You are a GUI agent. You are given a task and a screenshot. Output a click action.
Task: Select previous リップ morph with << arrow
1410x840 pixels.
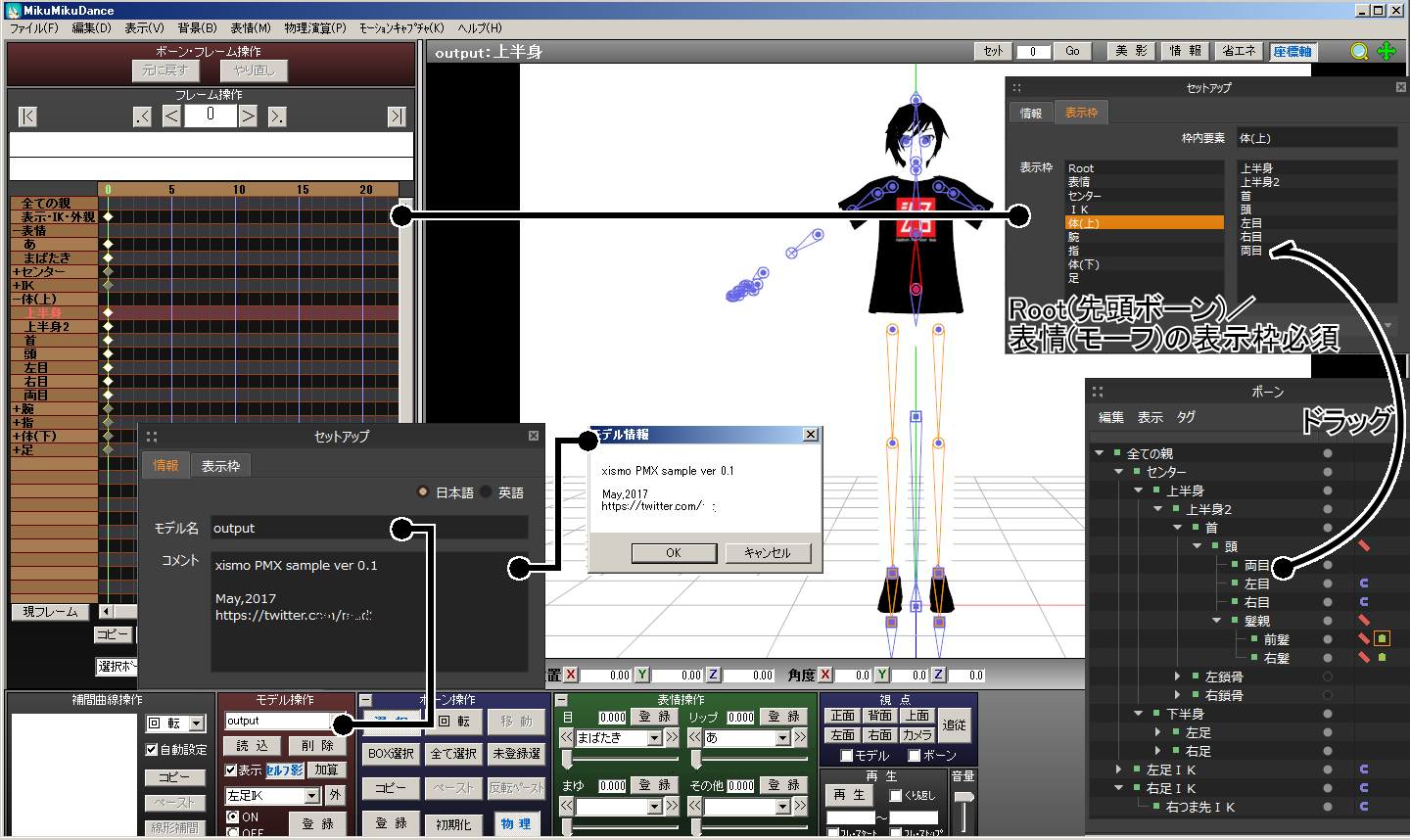(x=695, y=737)
